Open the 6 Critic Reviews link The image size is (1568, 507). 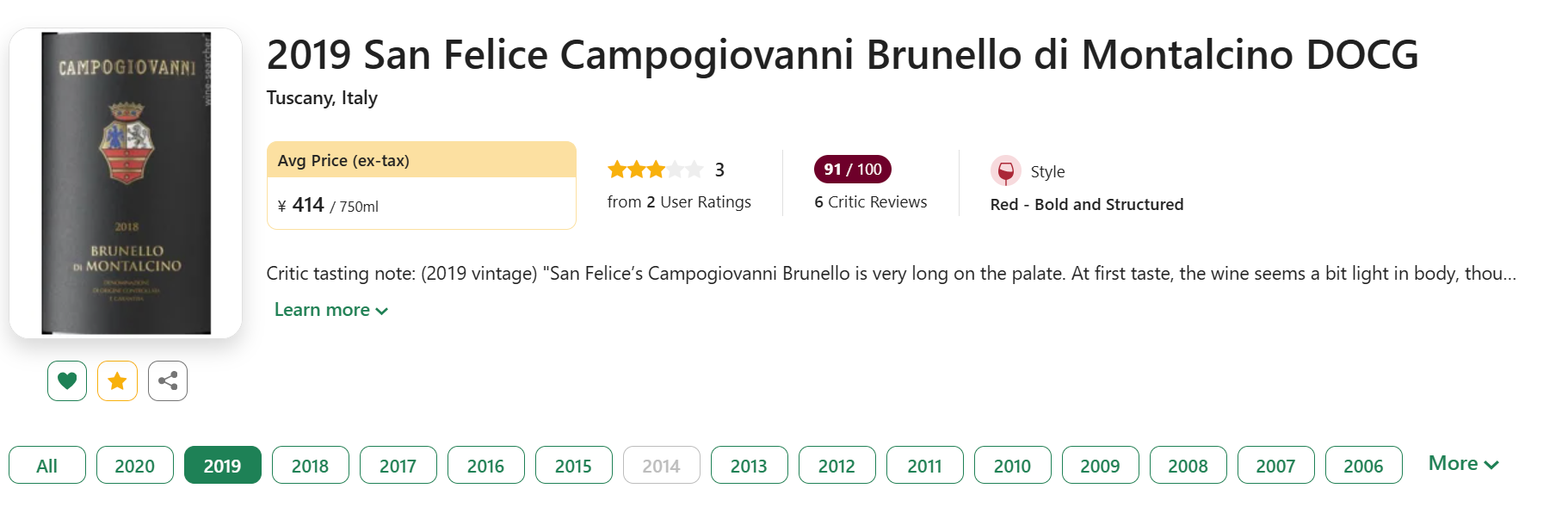(x=870, y=202)
